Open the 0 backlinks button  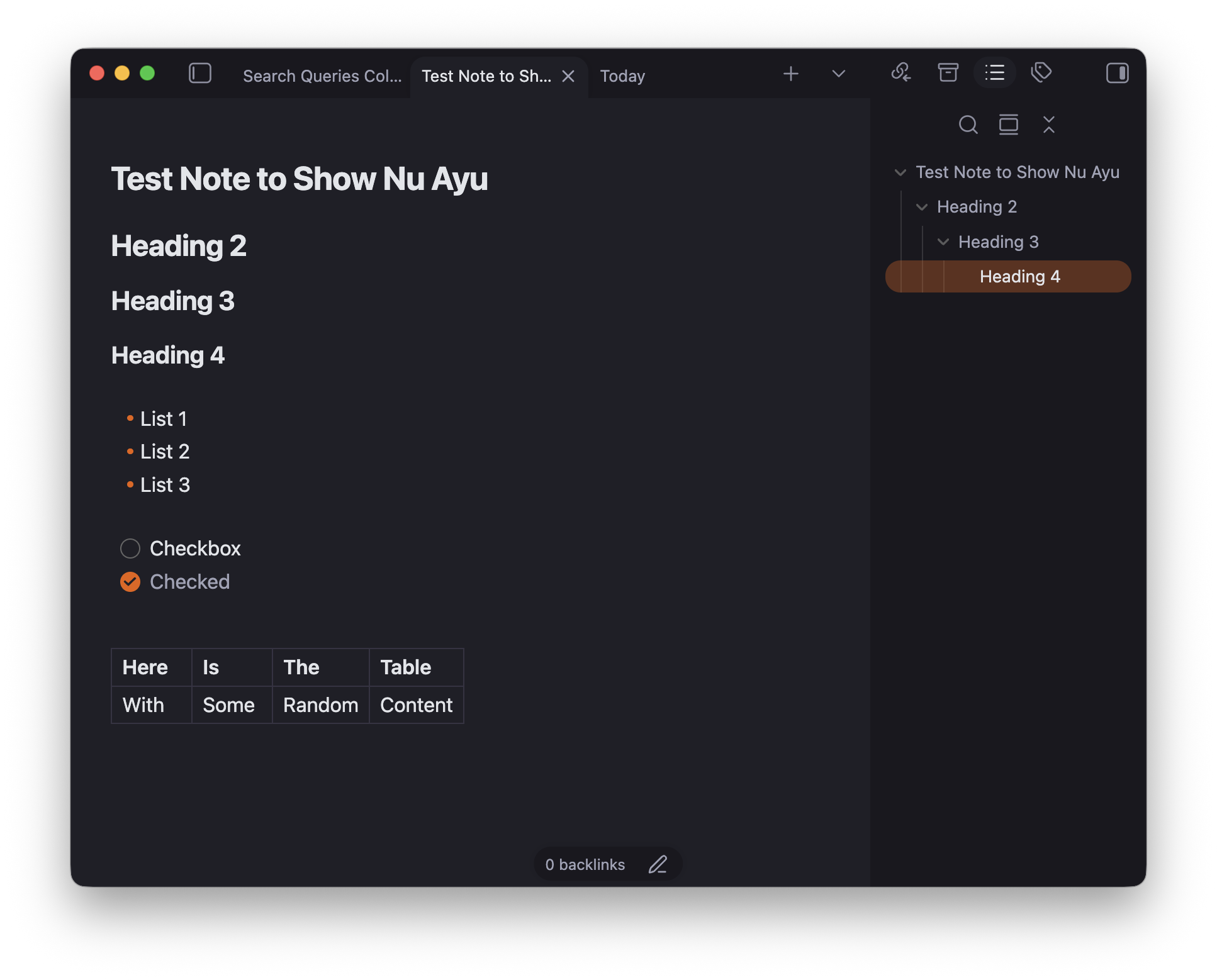click(585, 865)
